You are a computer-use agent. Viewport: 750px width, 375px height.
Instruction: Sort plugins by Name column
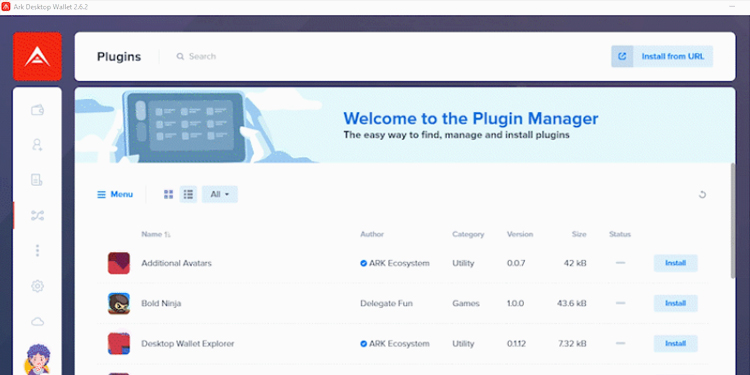(x=155, y=234)
